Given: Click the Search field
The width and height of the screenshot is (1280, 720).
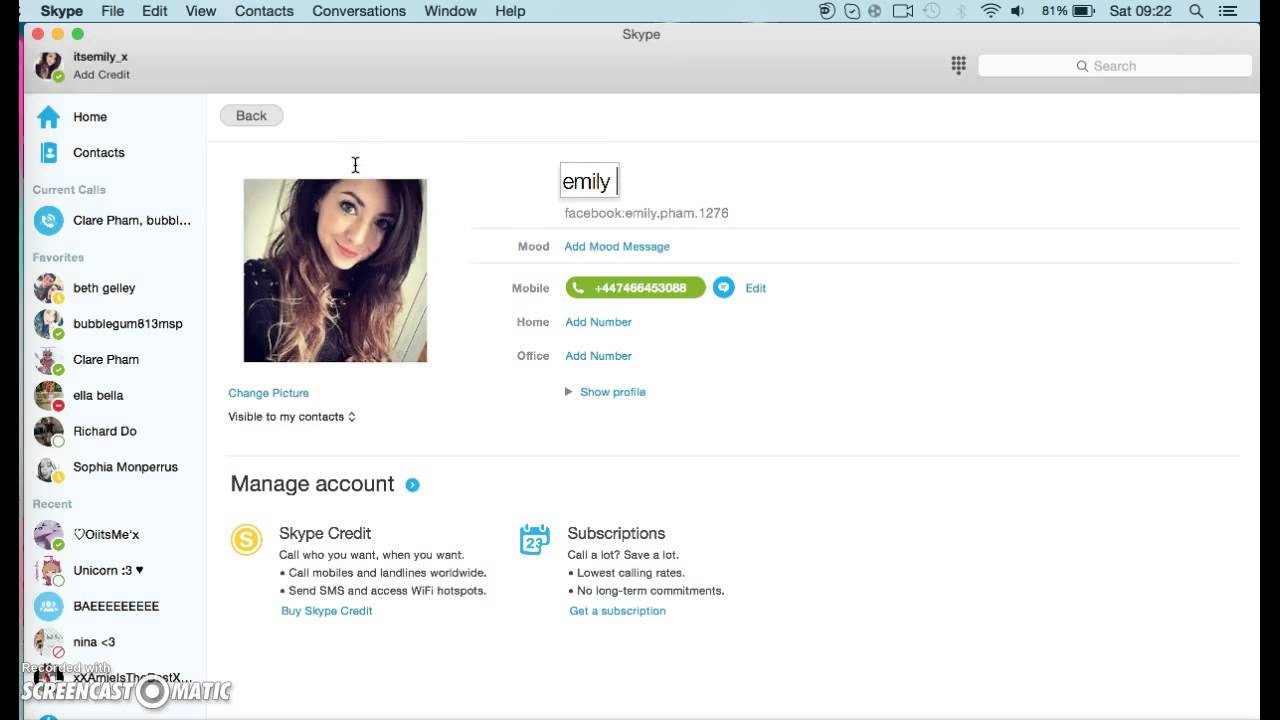Looking at the screenshot, I should tap(1114, 66).
